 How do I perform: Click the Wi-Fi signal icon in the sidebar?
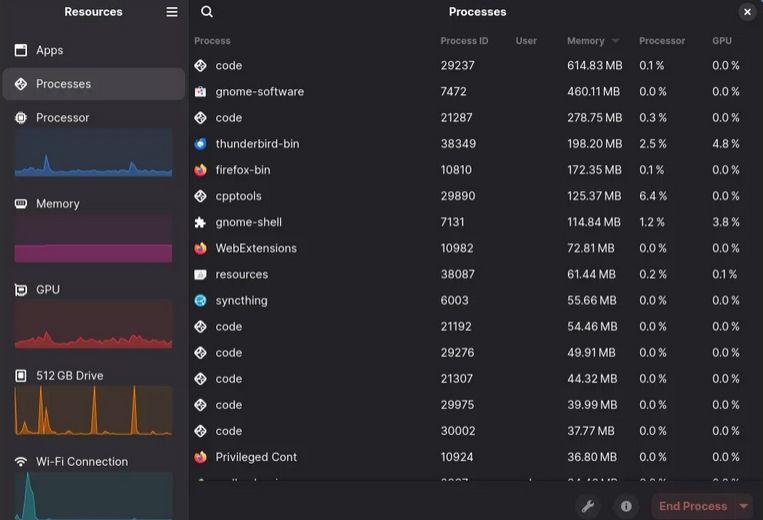(x=21, y=462)
